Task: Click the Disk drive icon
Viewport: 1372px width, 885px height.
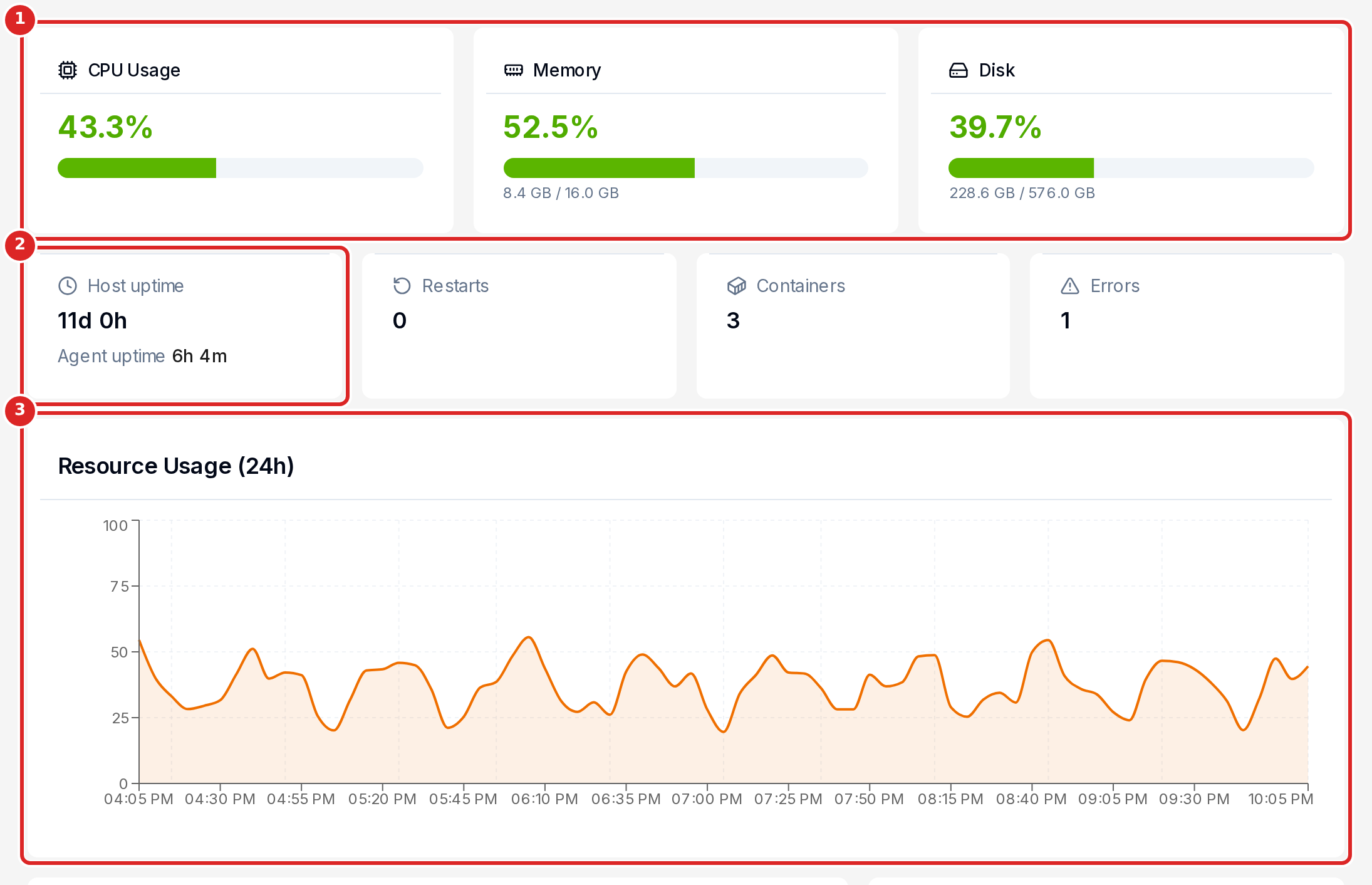Action: click(959, 70)
